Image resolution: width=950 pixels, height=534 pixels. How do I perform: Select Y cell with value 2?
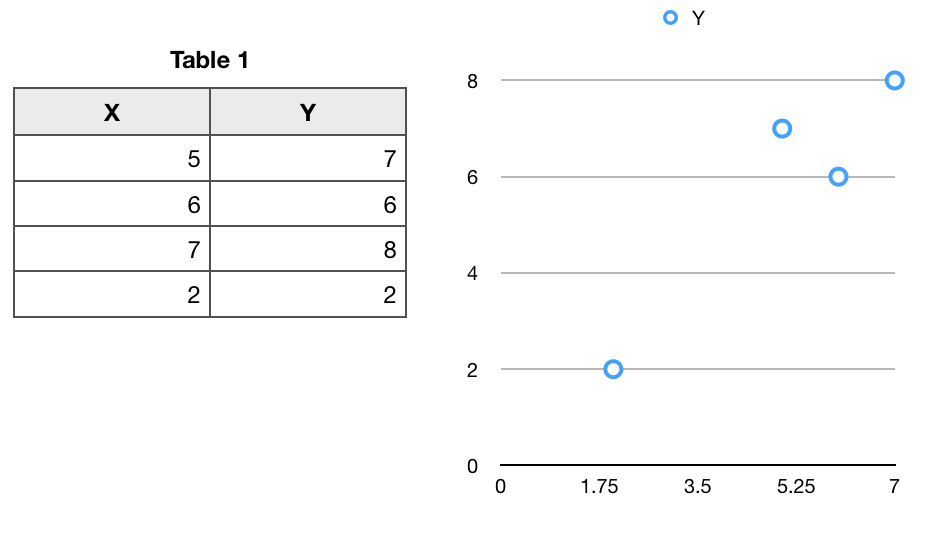click(308, 294)
